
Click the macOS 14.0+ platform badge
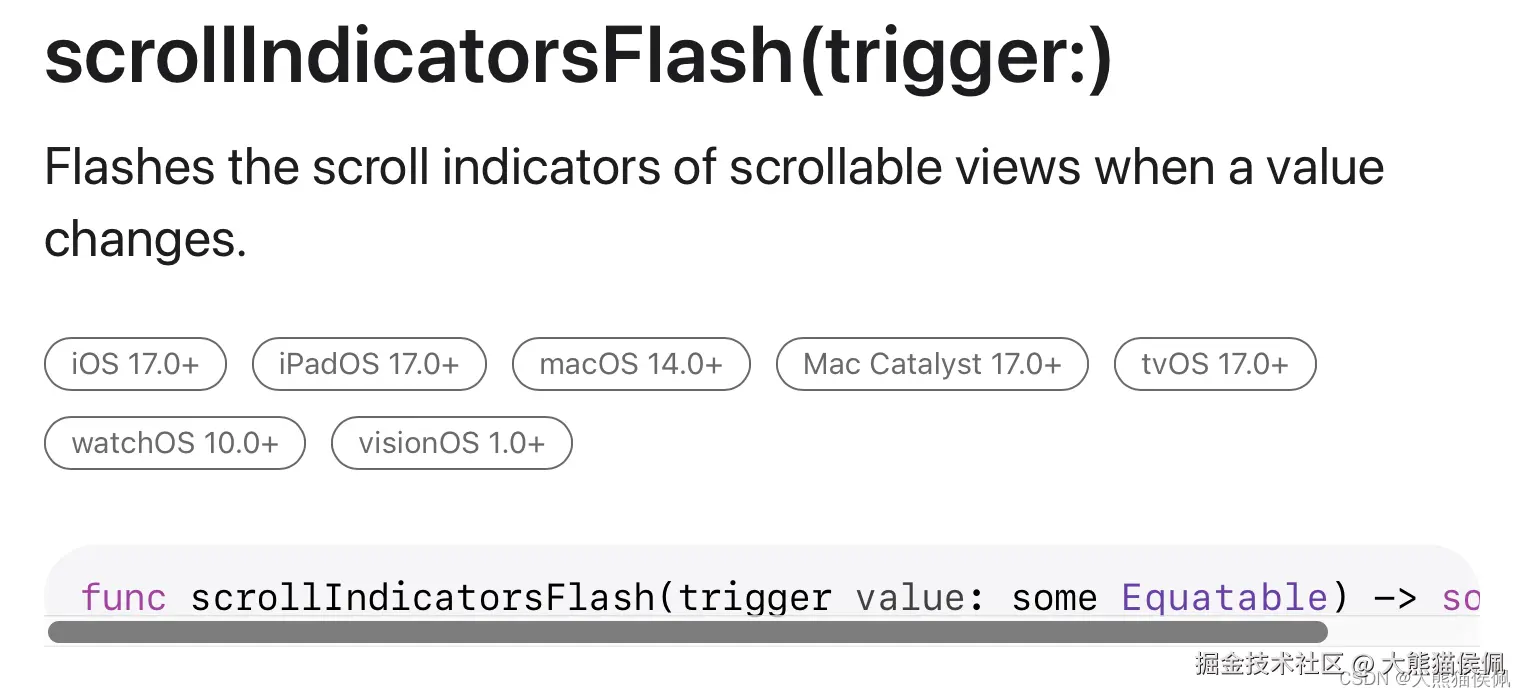tap(630, 364)
